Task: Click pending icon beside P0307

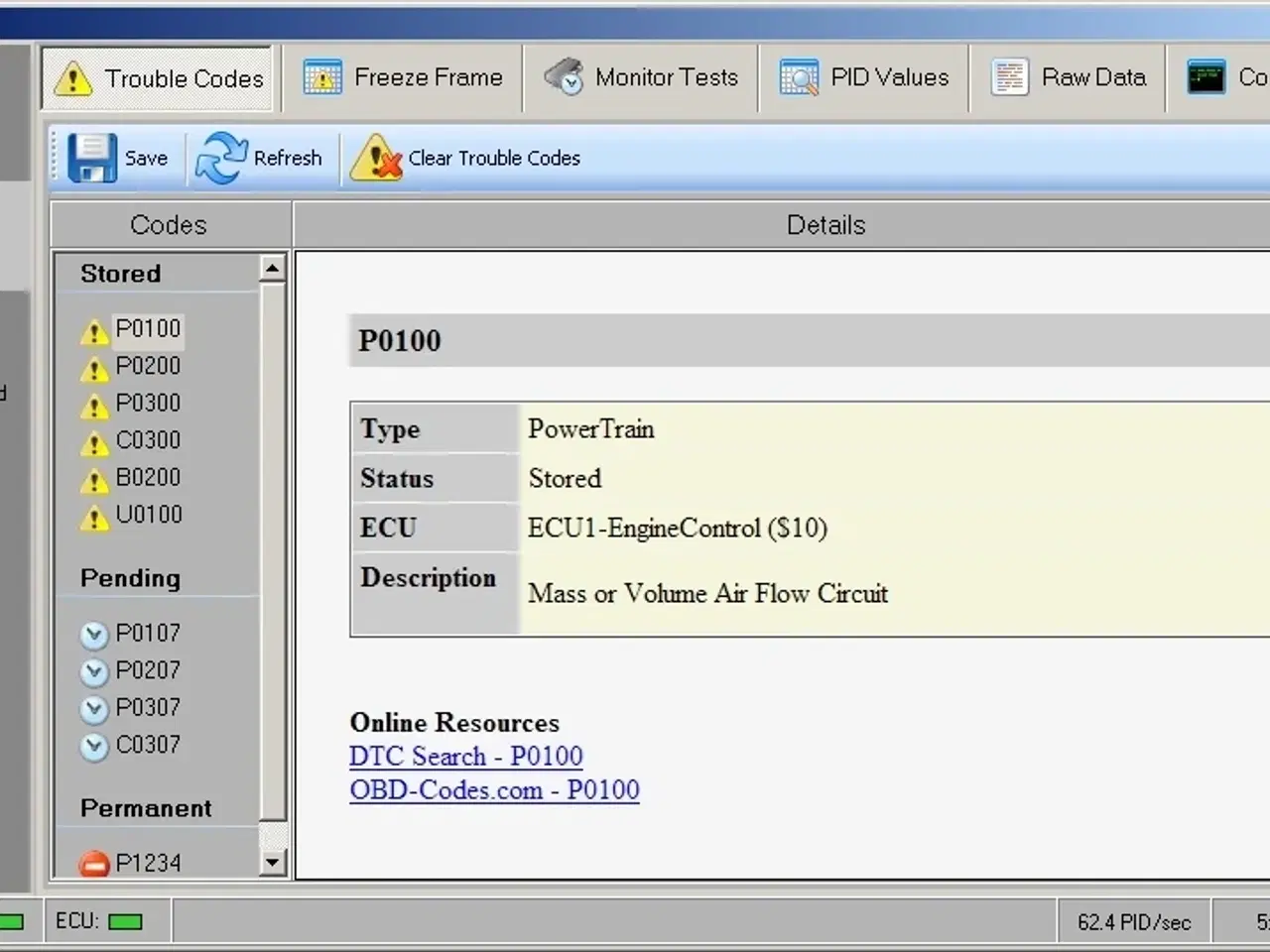Action: click(94, 709)
